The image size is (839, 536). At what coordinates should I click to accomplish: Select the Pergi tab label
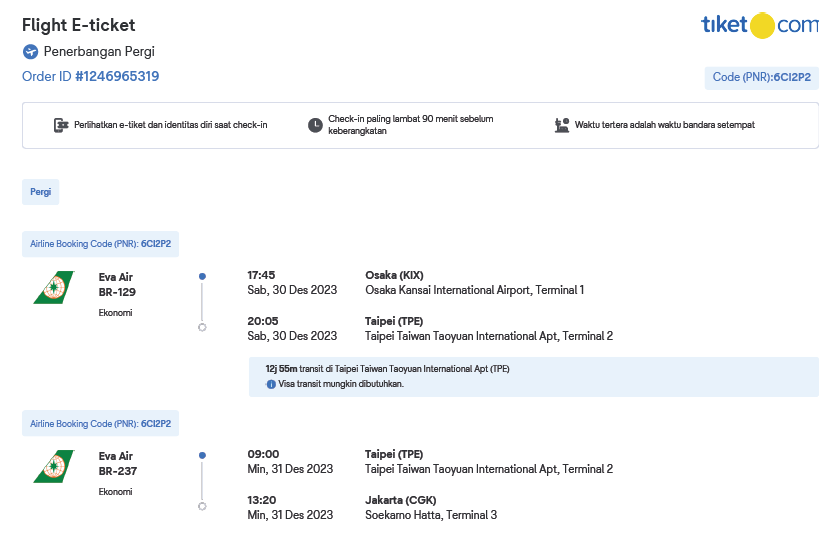click(41, 192)
